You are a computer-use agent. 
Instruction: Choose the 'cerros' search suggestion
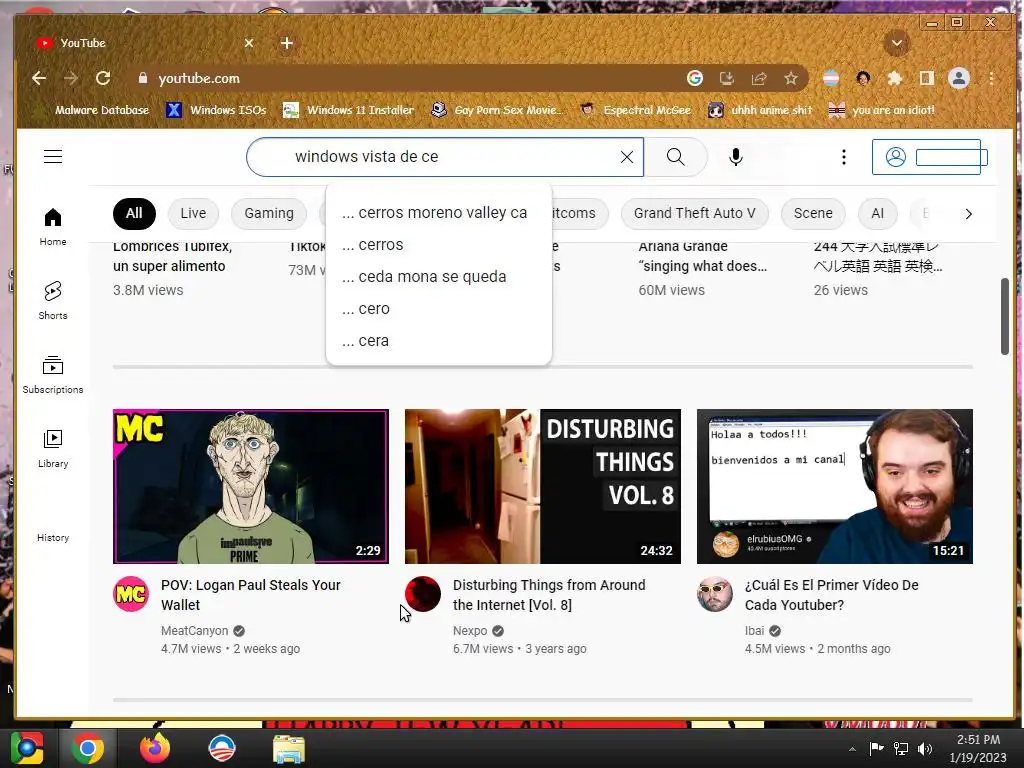(439, 245)
